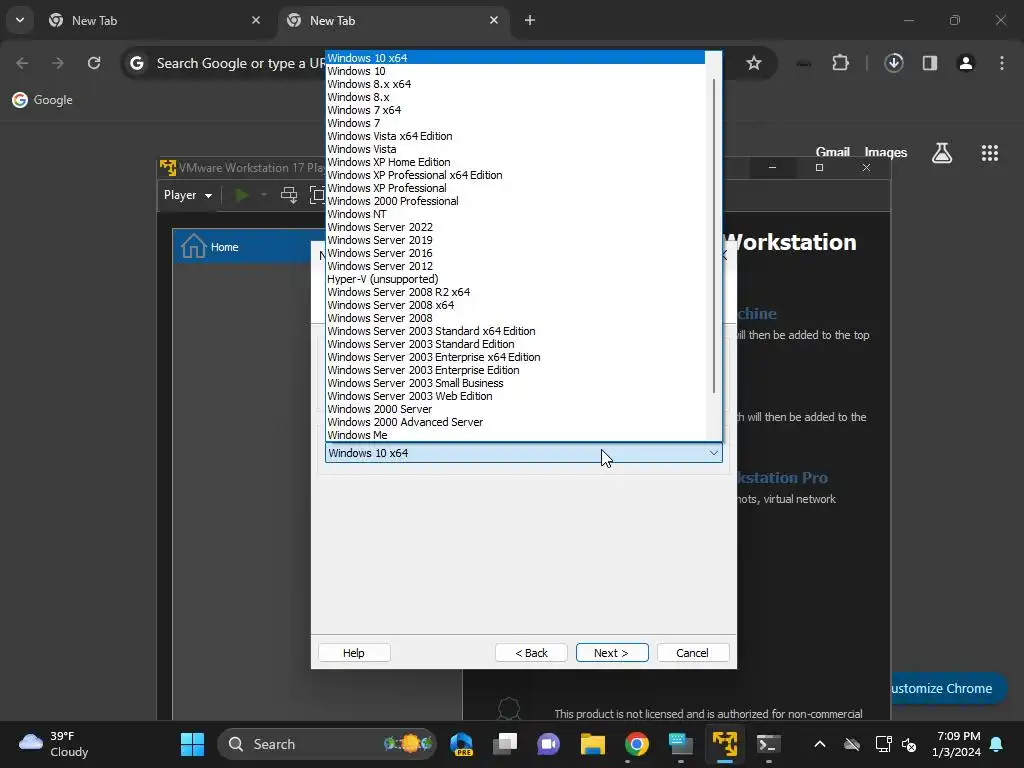Select Windows XP Professional x64 Edition
Image resolution: width=1024 pixels, height=768 pixels.
(515, 175)
